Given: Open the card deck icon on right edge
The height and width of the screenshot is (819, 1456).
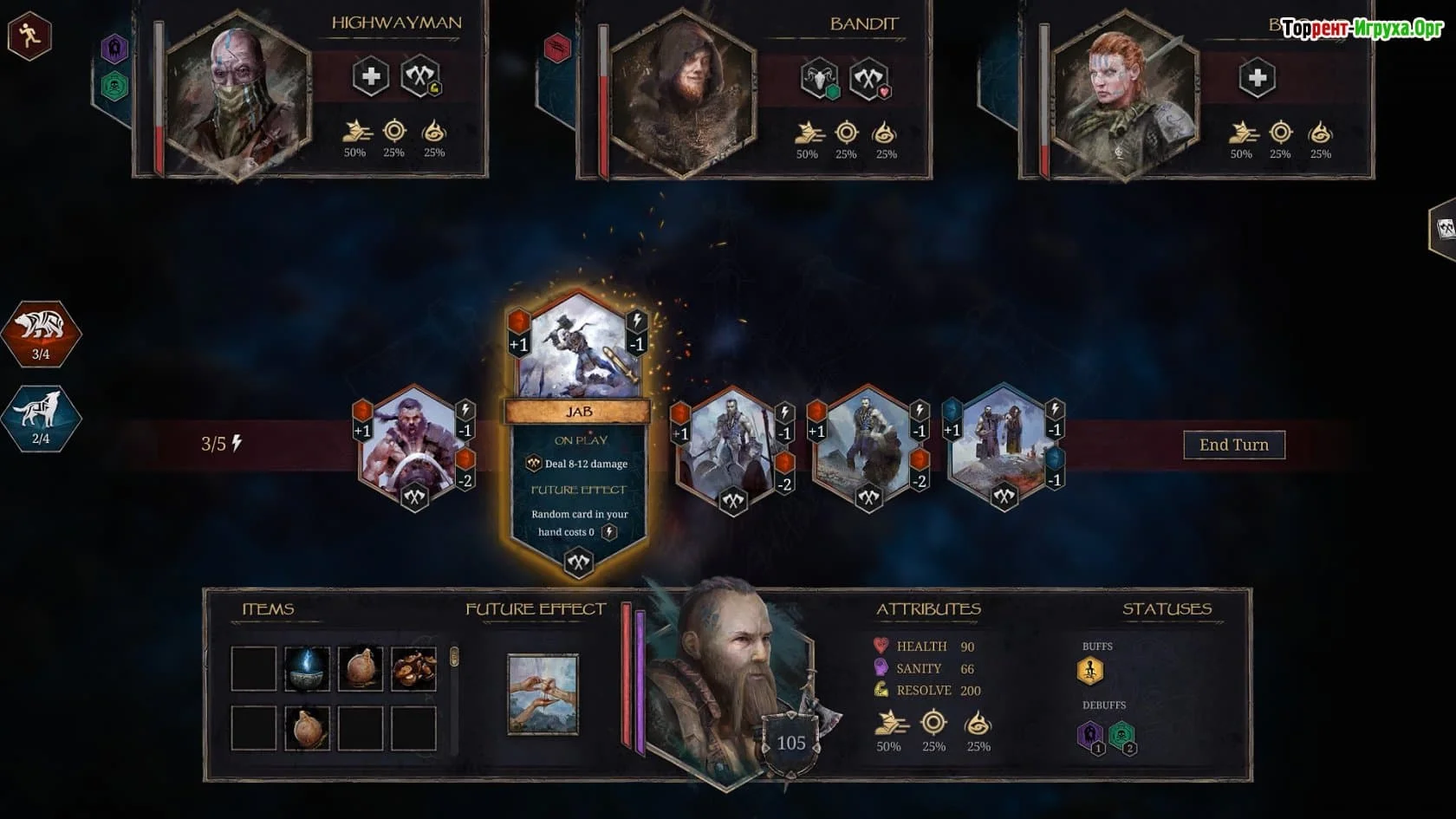Looking at the screenshot, I should pos(1444,229).
